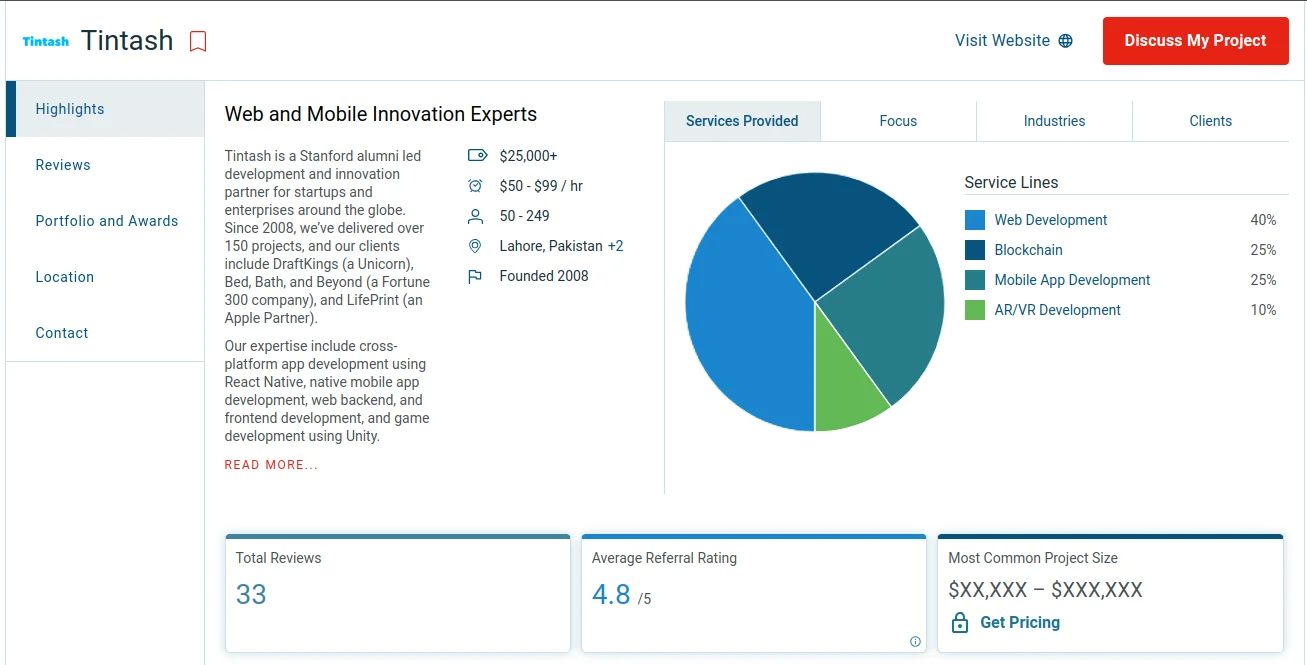1307x665 pixels.
Task: Click the AR/VR Development service line
Action: coord(1057,310)
